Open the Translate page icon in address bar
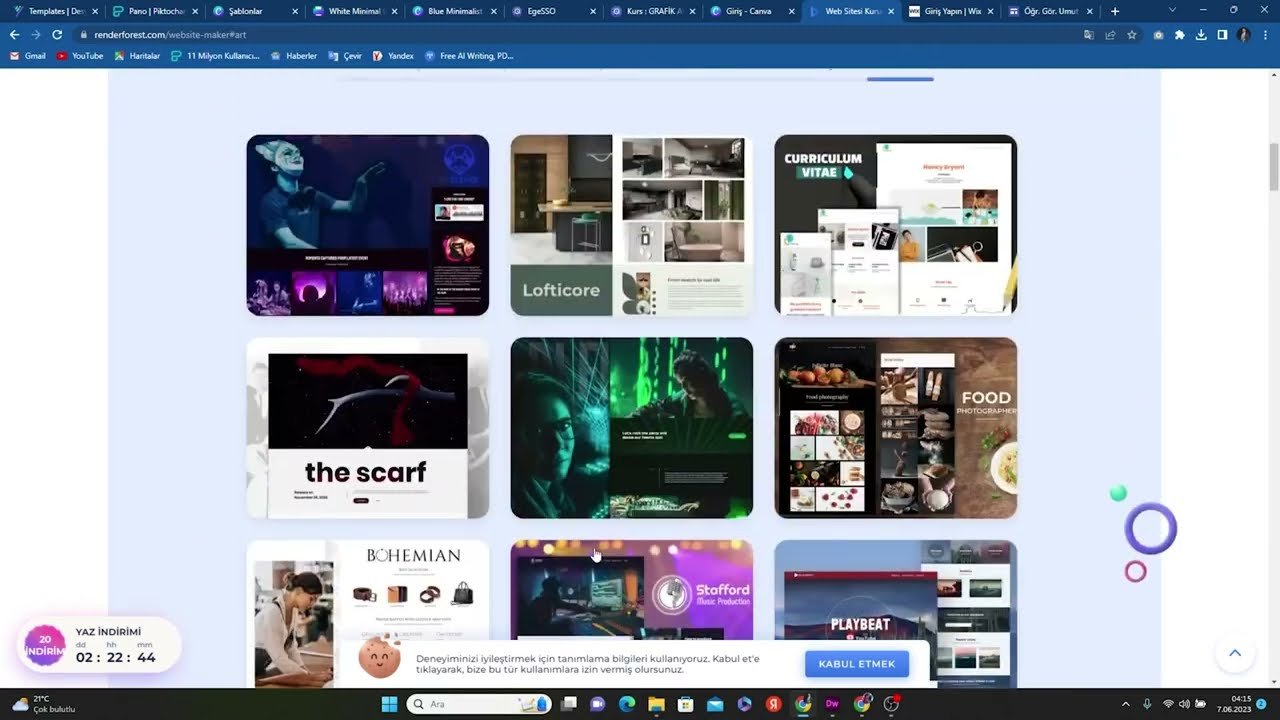This screenshot has width=1280, height=720. click(1089, 34)
